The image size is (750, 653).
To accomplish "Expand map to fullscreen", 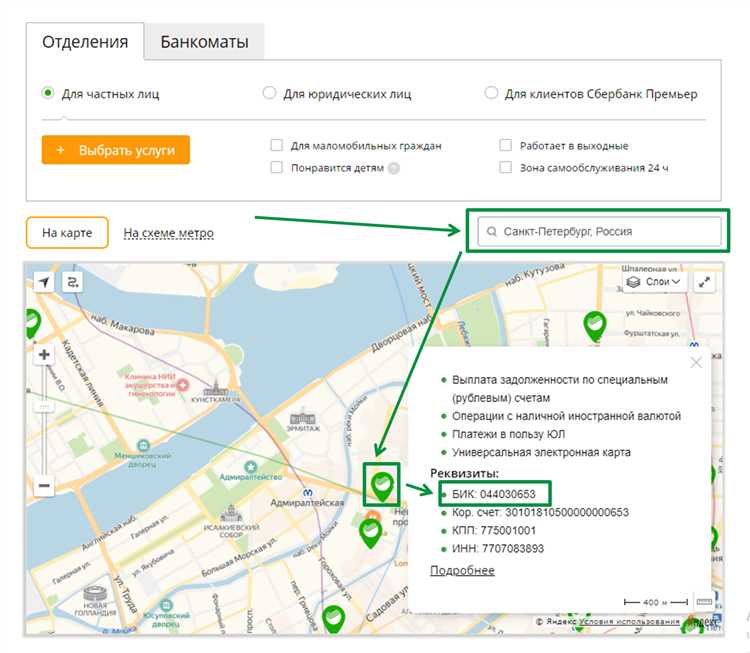I will point(706,283).
